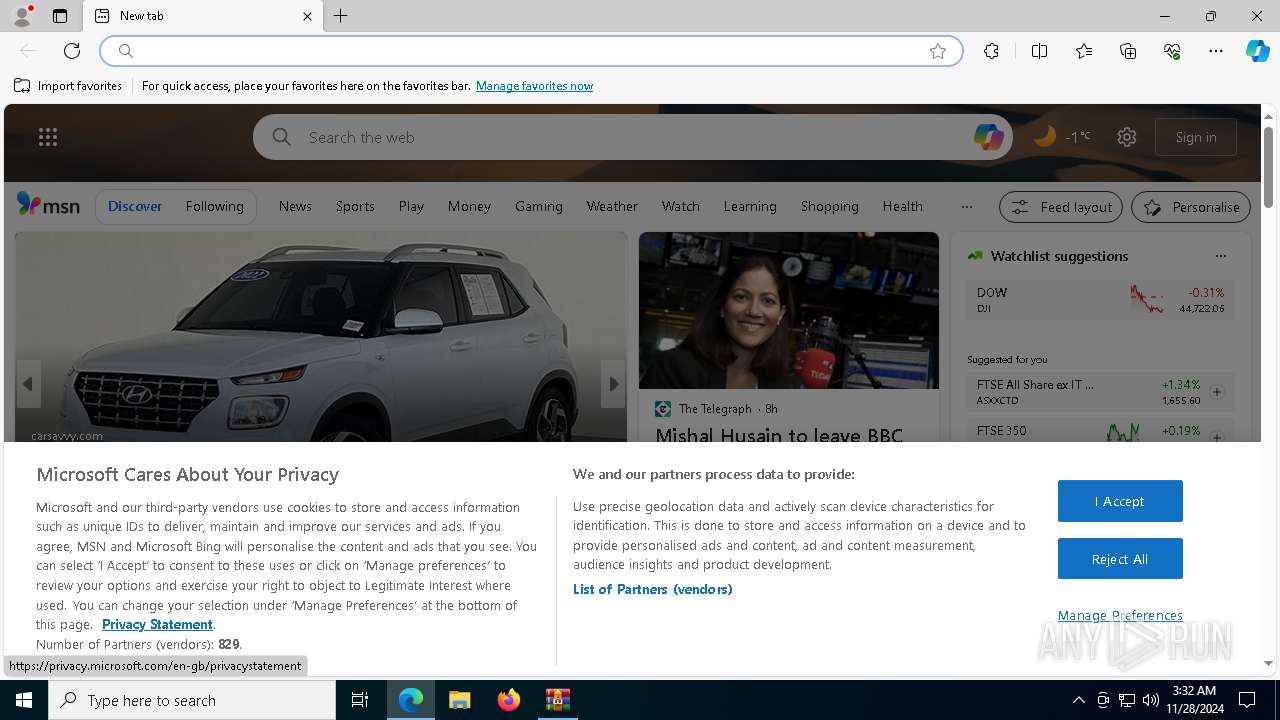The width and height of the screenshot is (1280, 720).
Task: Open Manage favorites now link
Action: (x=534, y=86)
